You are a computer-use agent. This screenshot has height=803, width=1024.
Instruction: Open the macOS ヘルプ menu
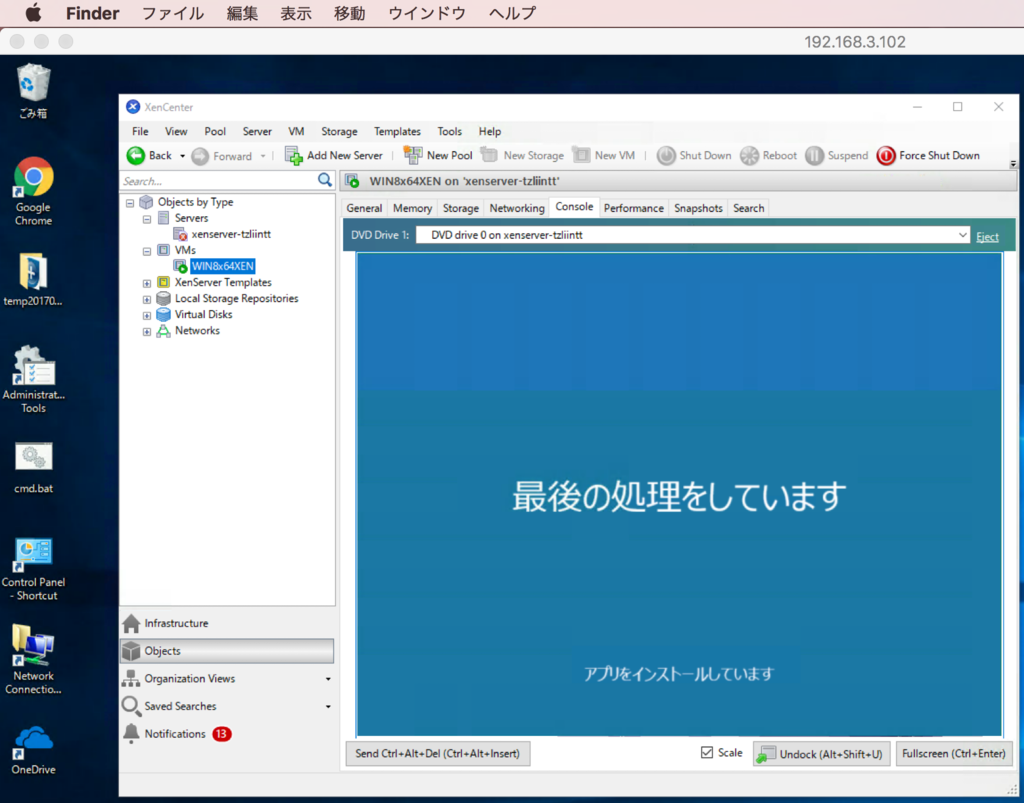point(512,13)
